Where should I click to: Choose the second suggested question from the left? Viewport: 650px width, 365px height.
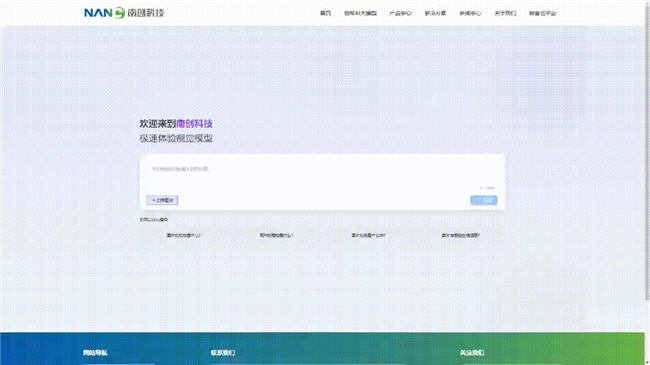(x=276, y=235)
